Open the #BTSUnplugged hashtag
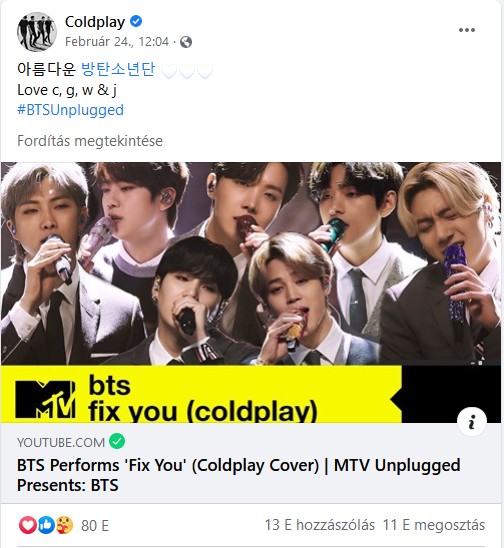The image size is (504, 548). tap(70, 110)
